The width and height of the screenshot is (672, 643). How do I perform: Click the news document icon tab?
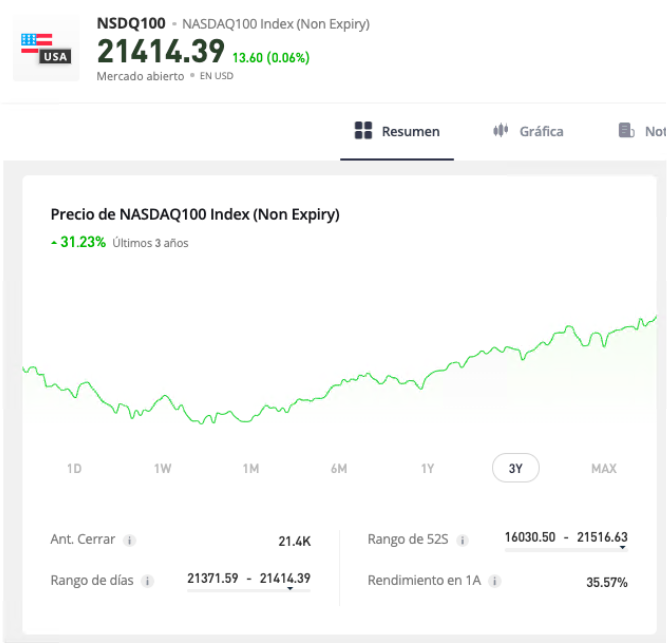click(626, 130)
